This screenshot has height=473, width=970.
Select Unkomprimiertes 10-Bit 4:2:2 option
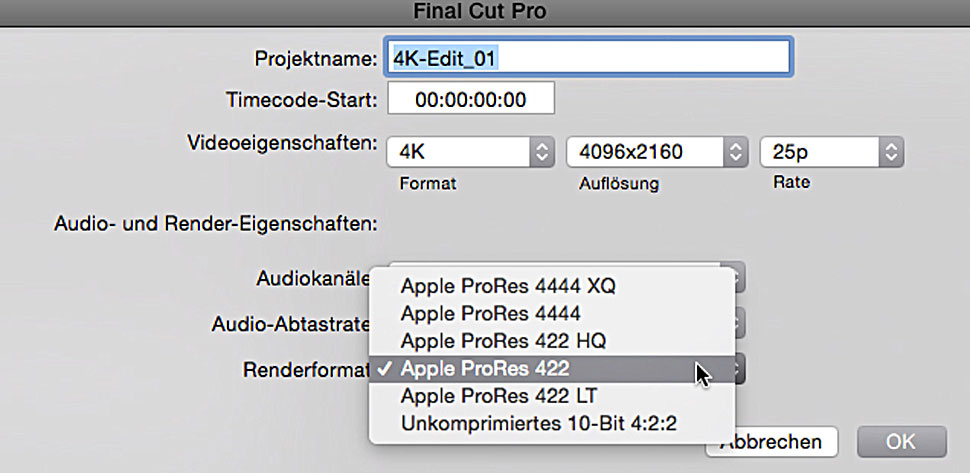[539, 424]
